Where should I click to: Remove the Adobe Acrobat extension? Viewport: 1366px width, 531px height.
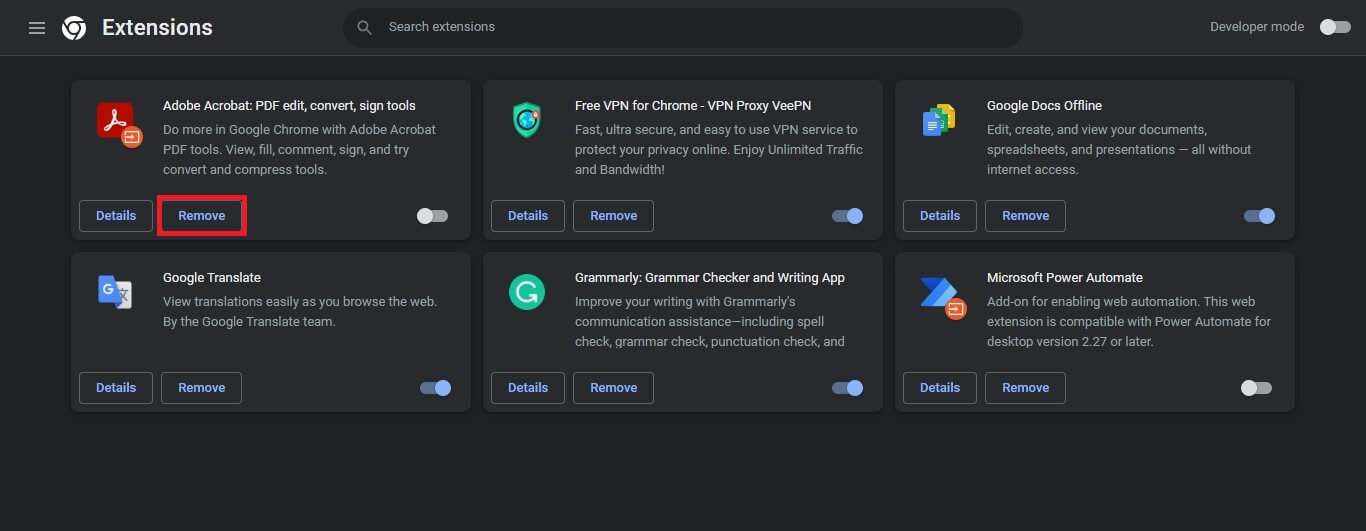[x=202, y=216]
